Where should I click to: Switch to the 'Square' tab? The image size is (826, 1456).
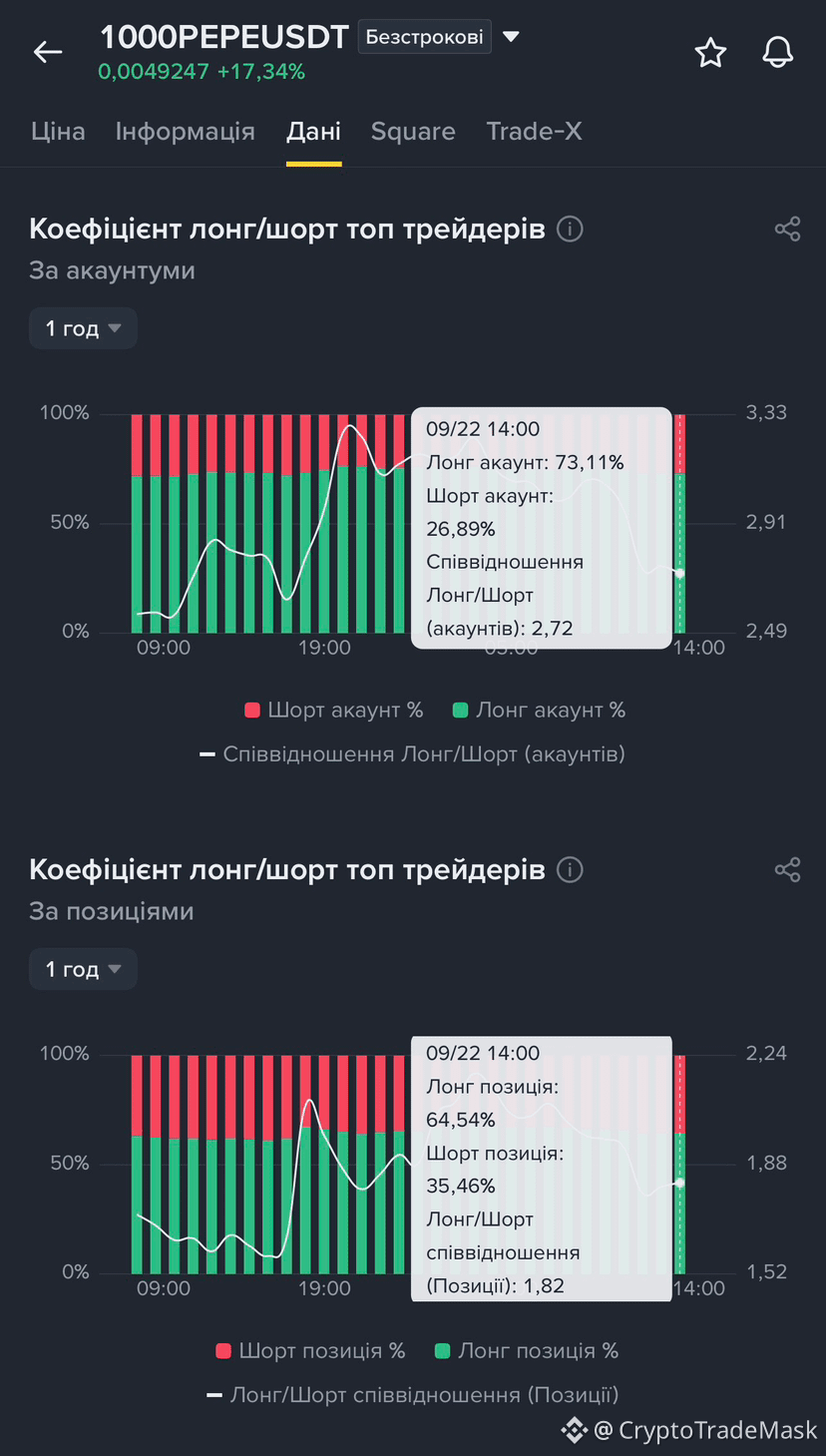(413, 132)
